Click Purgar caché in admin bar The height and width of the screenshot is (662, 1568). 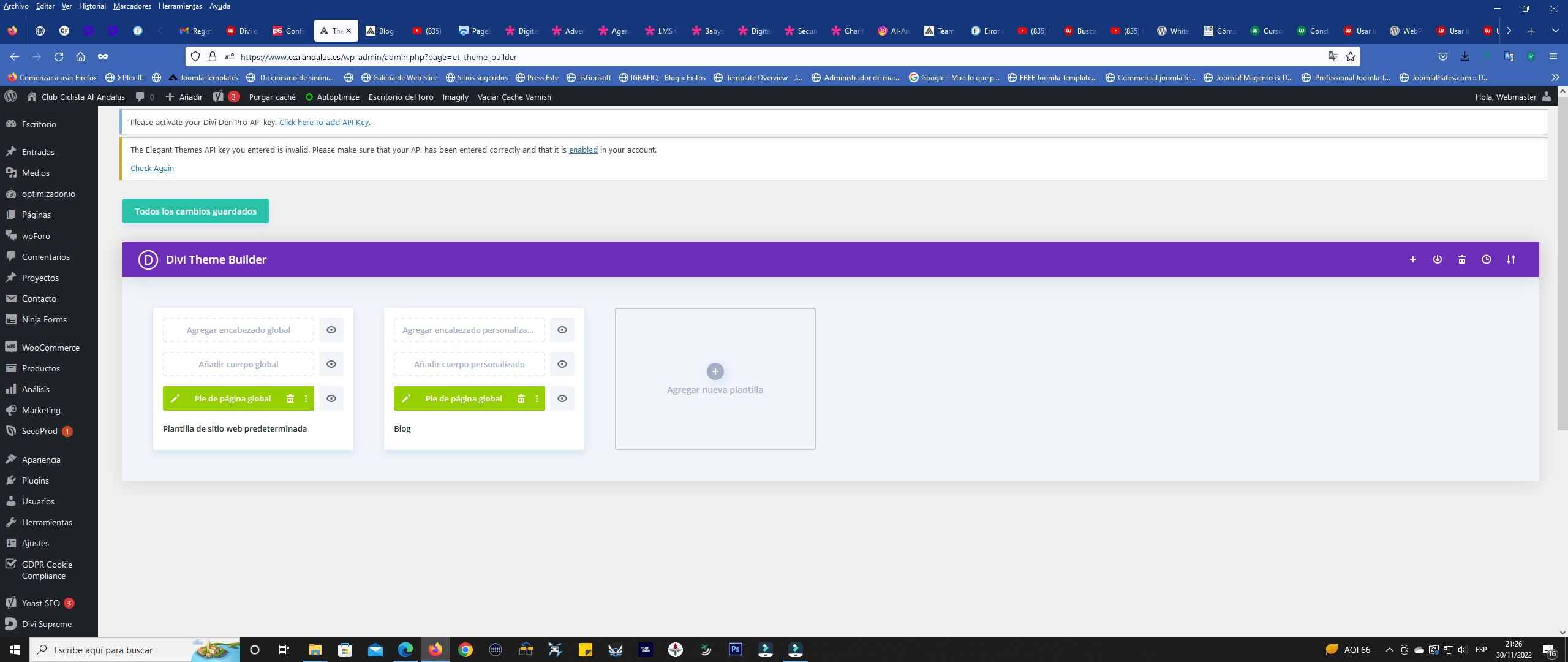point(272,97)
